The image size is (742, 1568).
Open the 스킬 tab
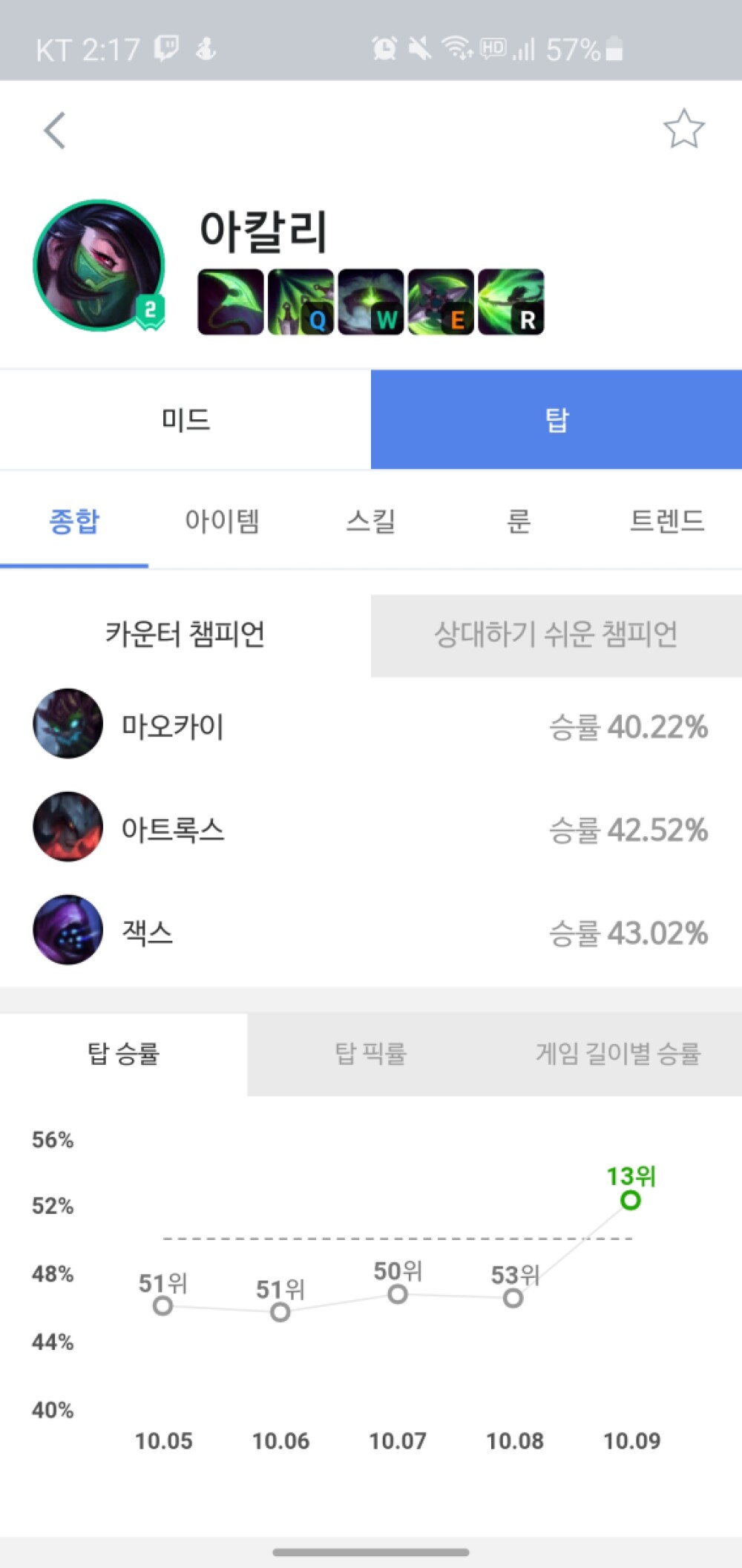click(x=370, y=521)
